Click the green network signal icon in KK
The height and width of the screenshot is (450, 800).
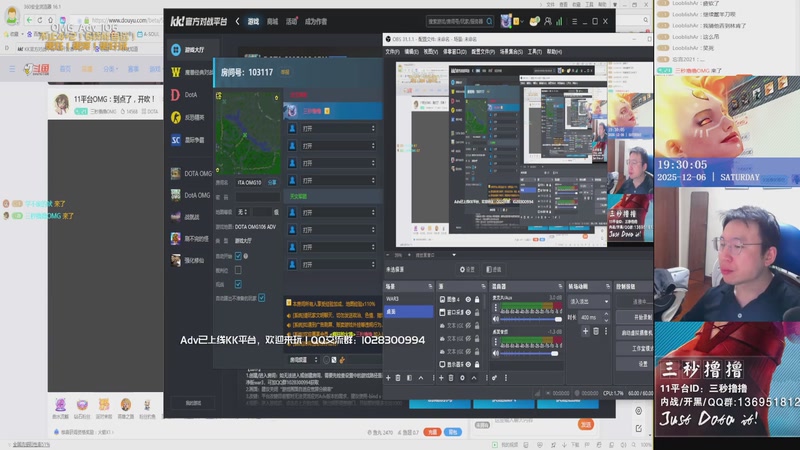[x=559, y=21]
